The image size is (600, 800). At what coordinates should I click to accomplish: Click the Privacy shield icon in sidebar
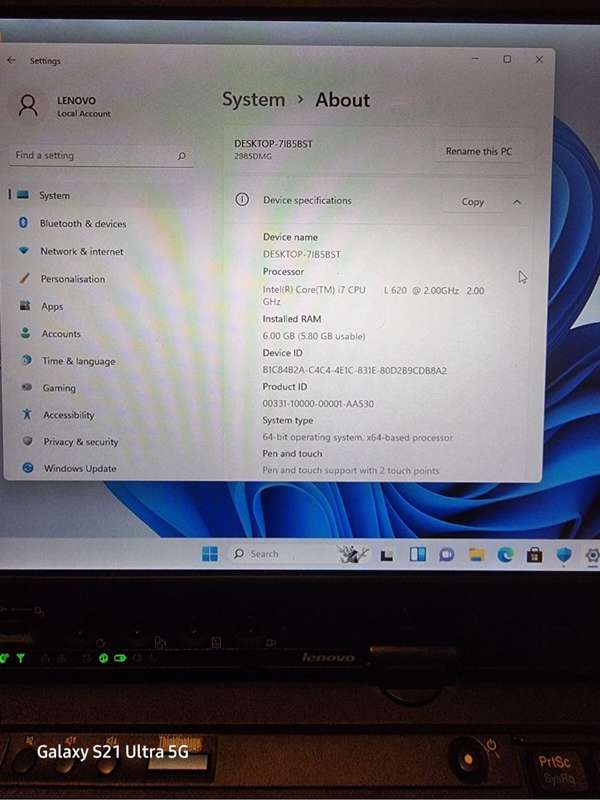28,440
